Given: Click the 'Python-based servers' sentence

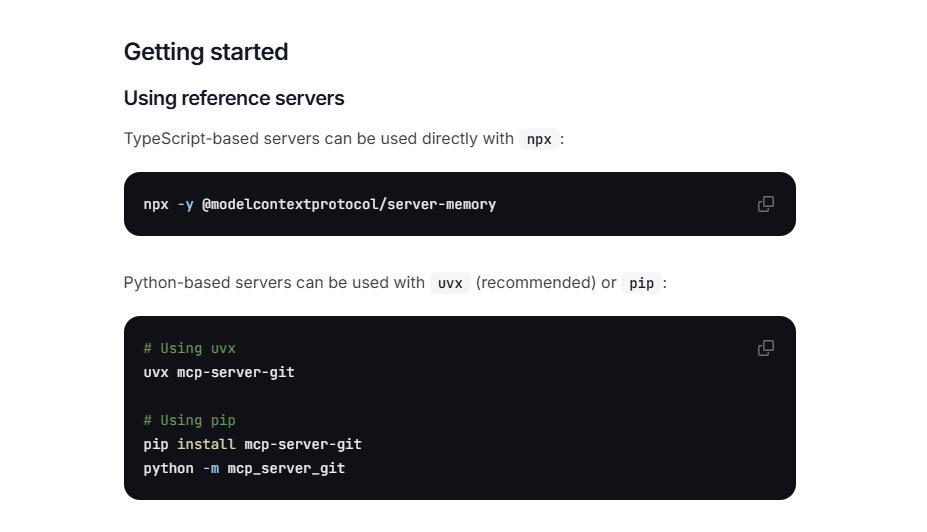Looking at the screenshot, I should 396,283.
